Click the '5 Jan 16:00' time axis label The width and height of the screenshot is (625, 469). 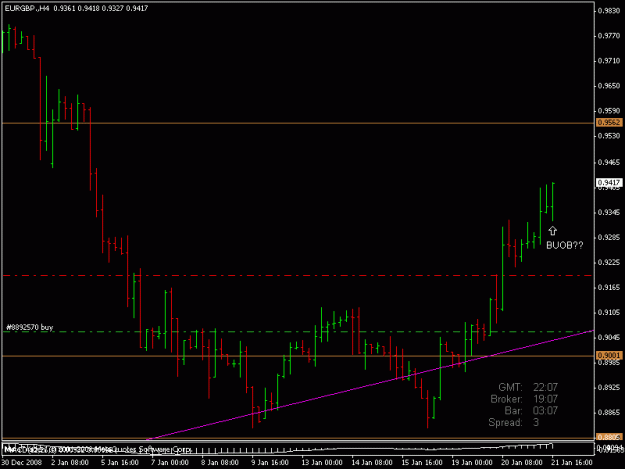(x=120, y=462)
